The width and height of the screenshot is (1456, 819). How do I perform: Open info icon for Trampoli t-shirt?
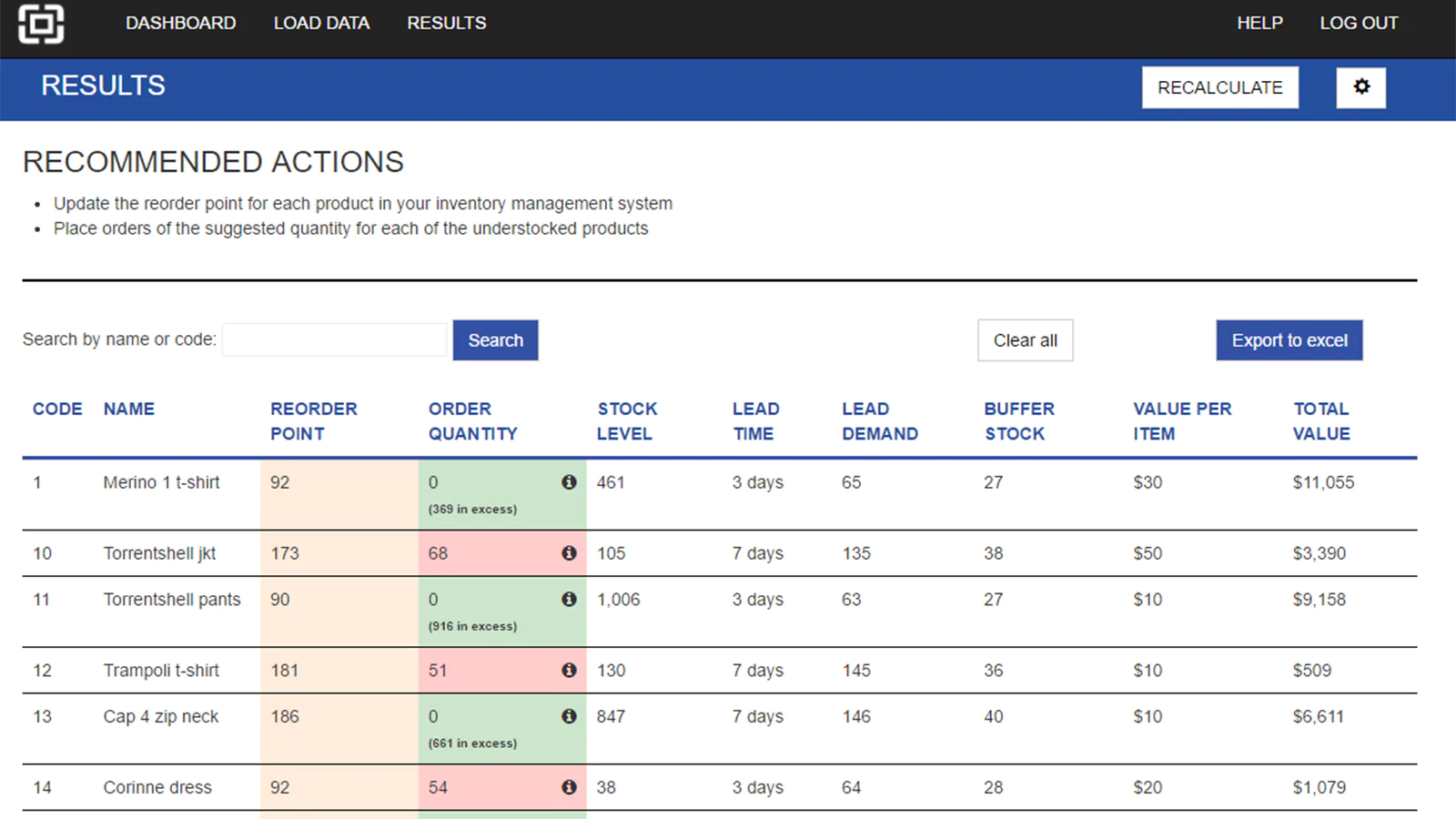point(569,671)
